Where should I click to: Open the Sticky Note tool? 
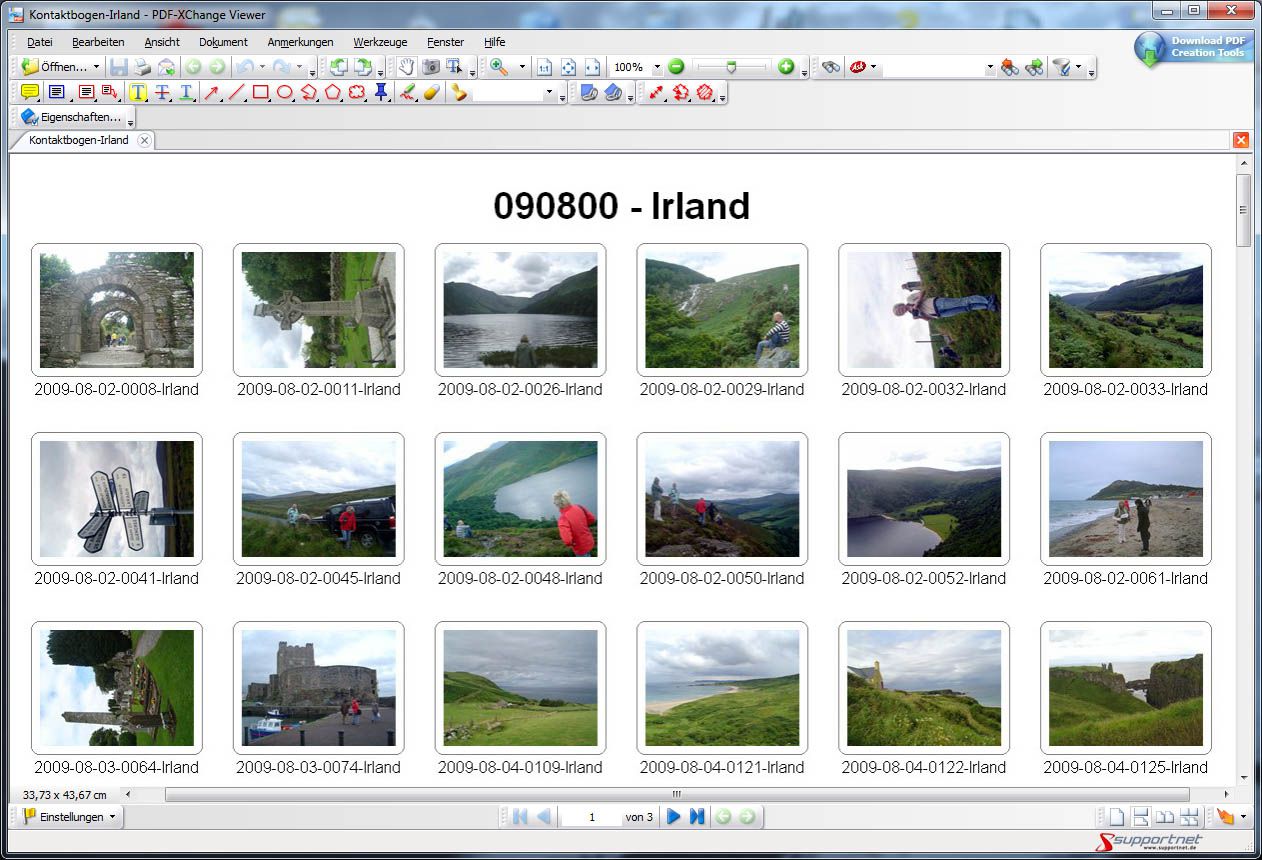tap(29, 91)
